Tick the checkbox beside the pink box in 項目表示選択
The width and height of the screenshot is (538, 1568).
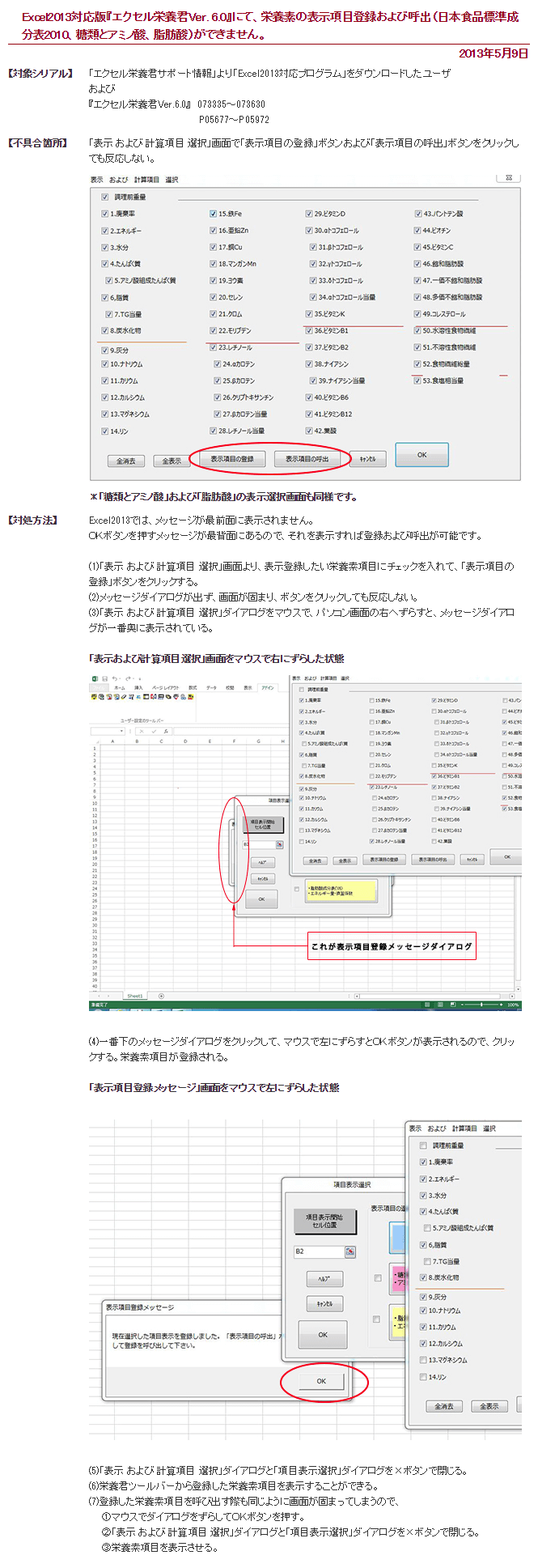[x=378, y=1278]
